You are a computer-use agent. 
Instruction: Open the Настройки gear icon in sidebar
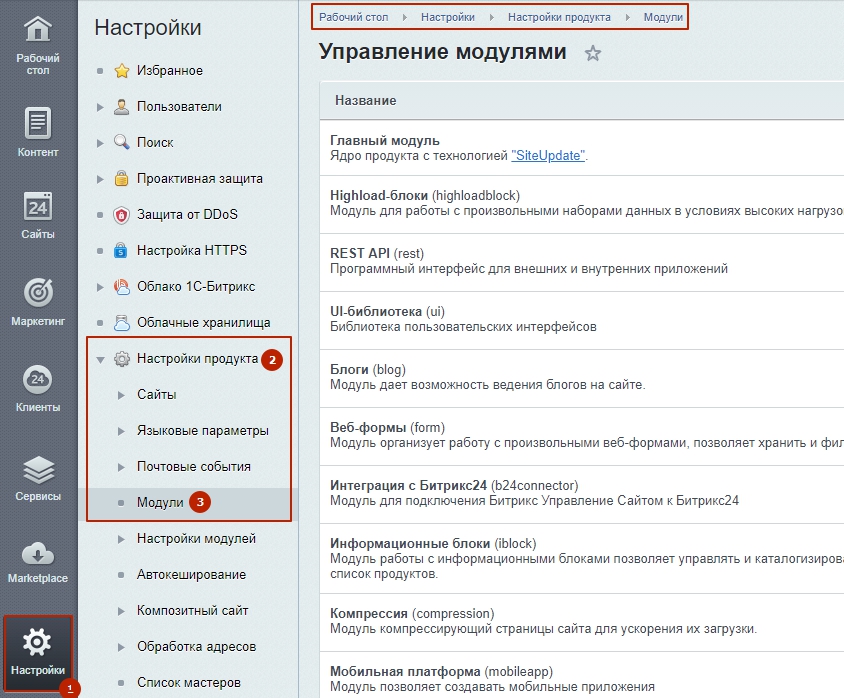pyautogui.click(x=38, y=641)
